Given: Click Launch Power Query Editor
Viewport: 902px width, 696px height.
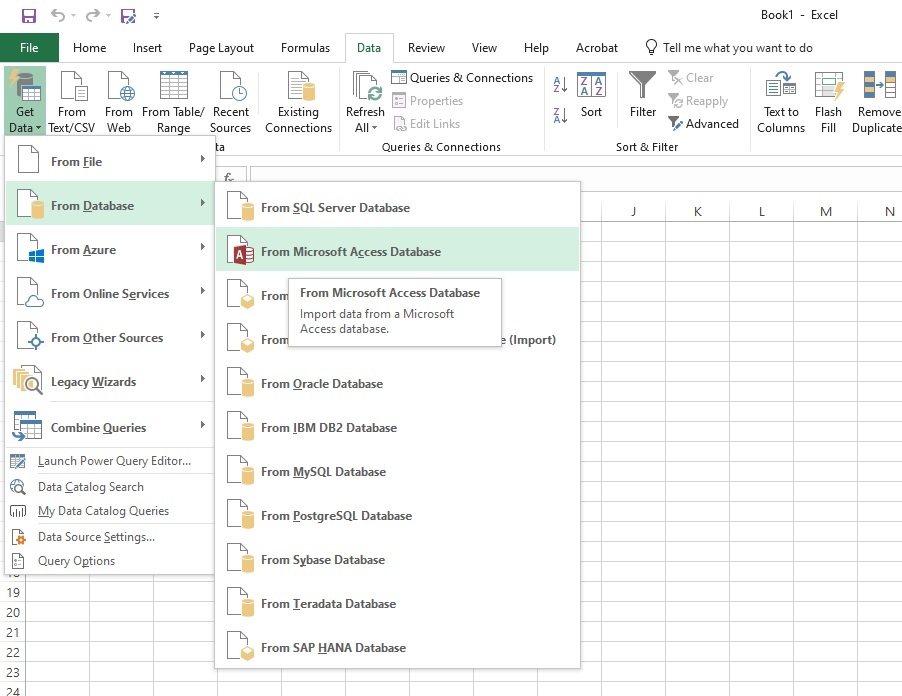Looking at the screenshot, I should coord(109,461).
